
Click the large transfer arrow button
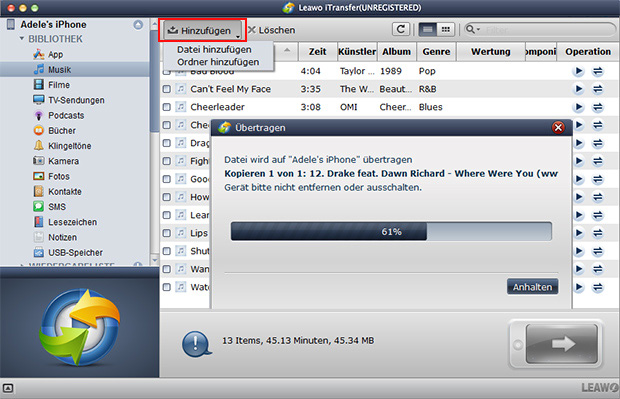(x=561, y=344)
